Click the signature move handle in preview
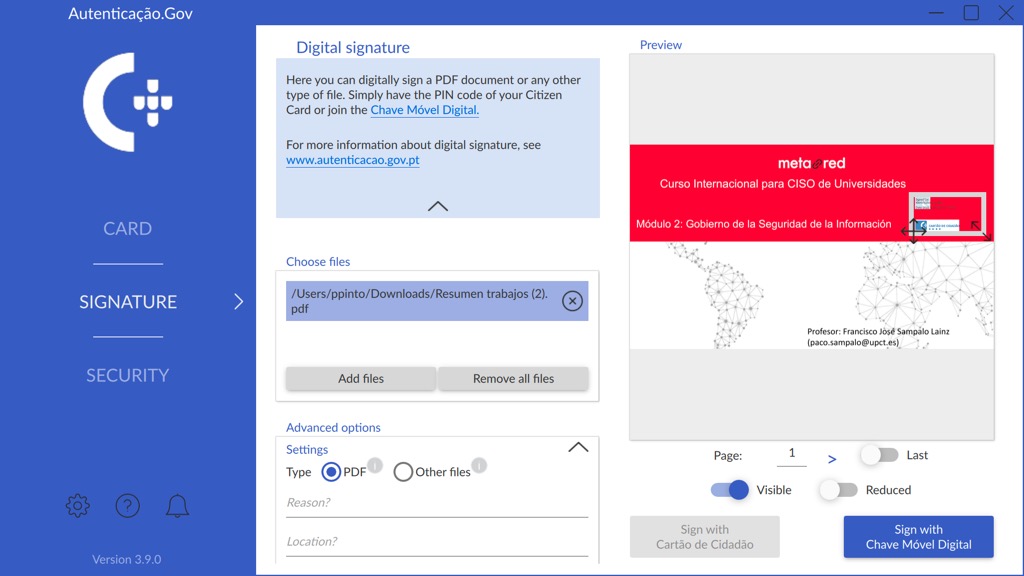Image resolution: width=1024 pixels, height=576 pixels. pos(914,229)
